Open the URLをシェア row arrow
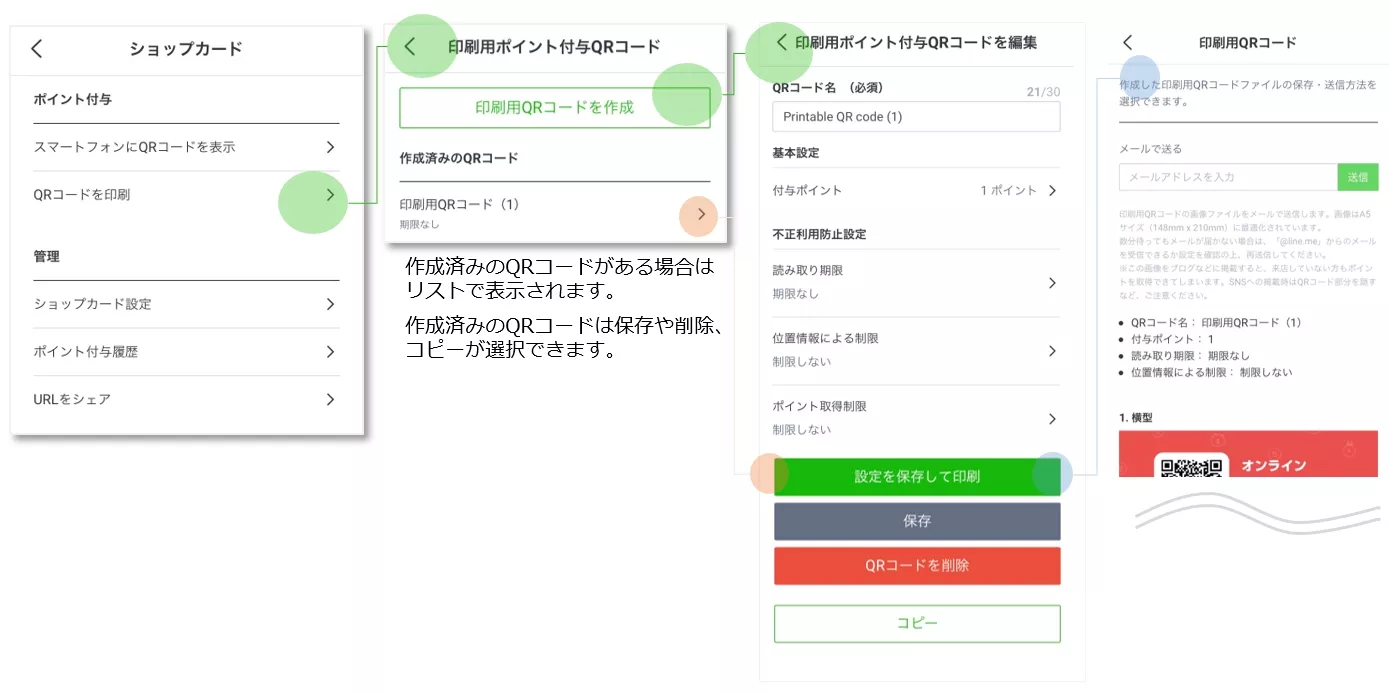 click(330, 399)
